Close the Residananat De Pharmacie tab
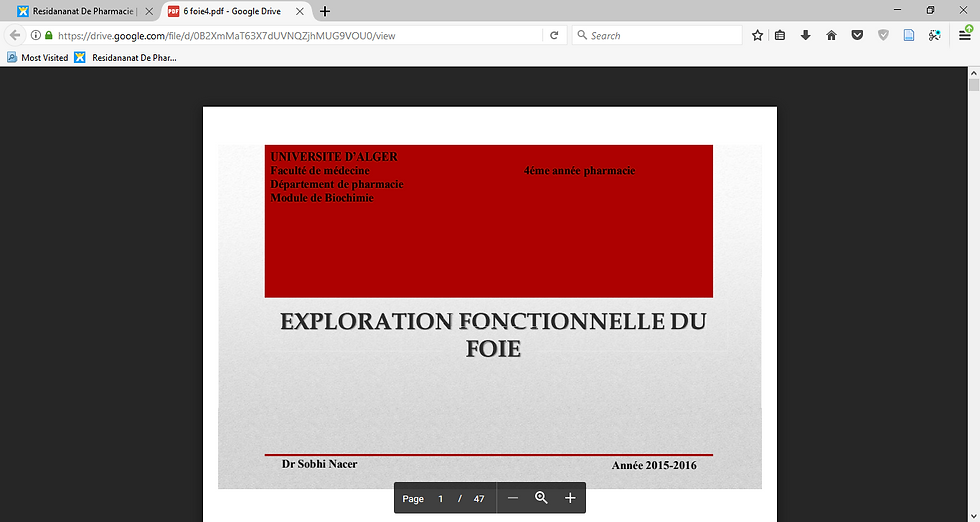 [149, 11]
